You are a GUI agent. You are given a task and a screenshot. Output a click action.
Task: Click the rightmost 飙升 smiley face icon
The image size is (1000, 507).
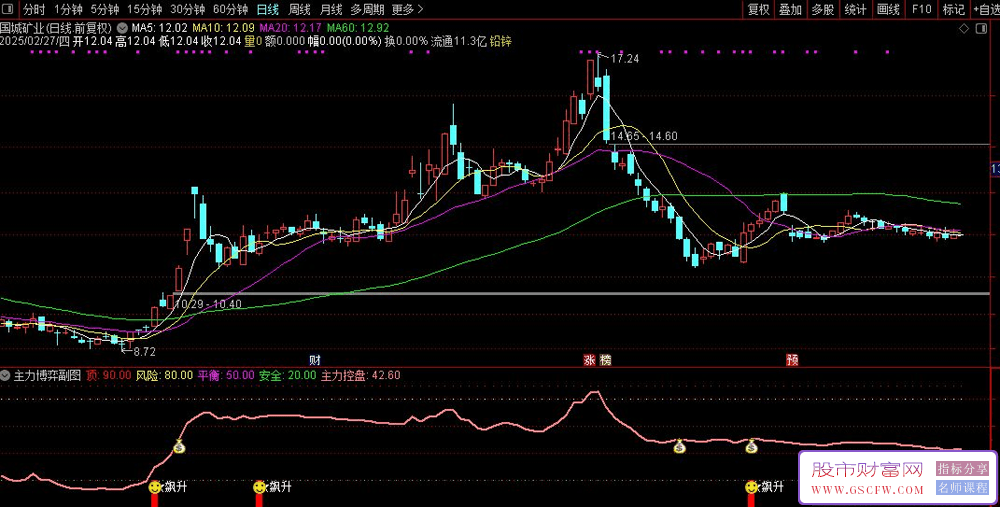pyautogui.click(x=752, y=488)
